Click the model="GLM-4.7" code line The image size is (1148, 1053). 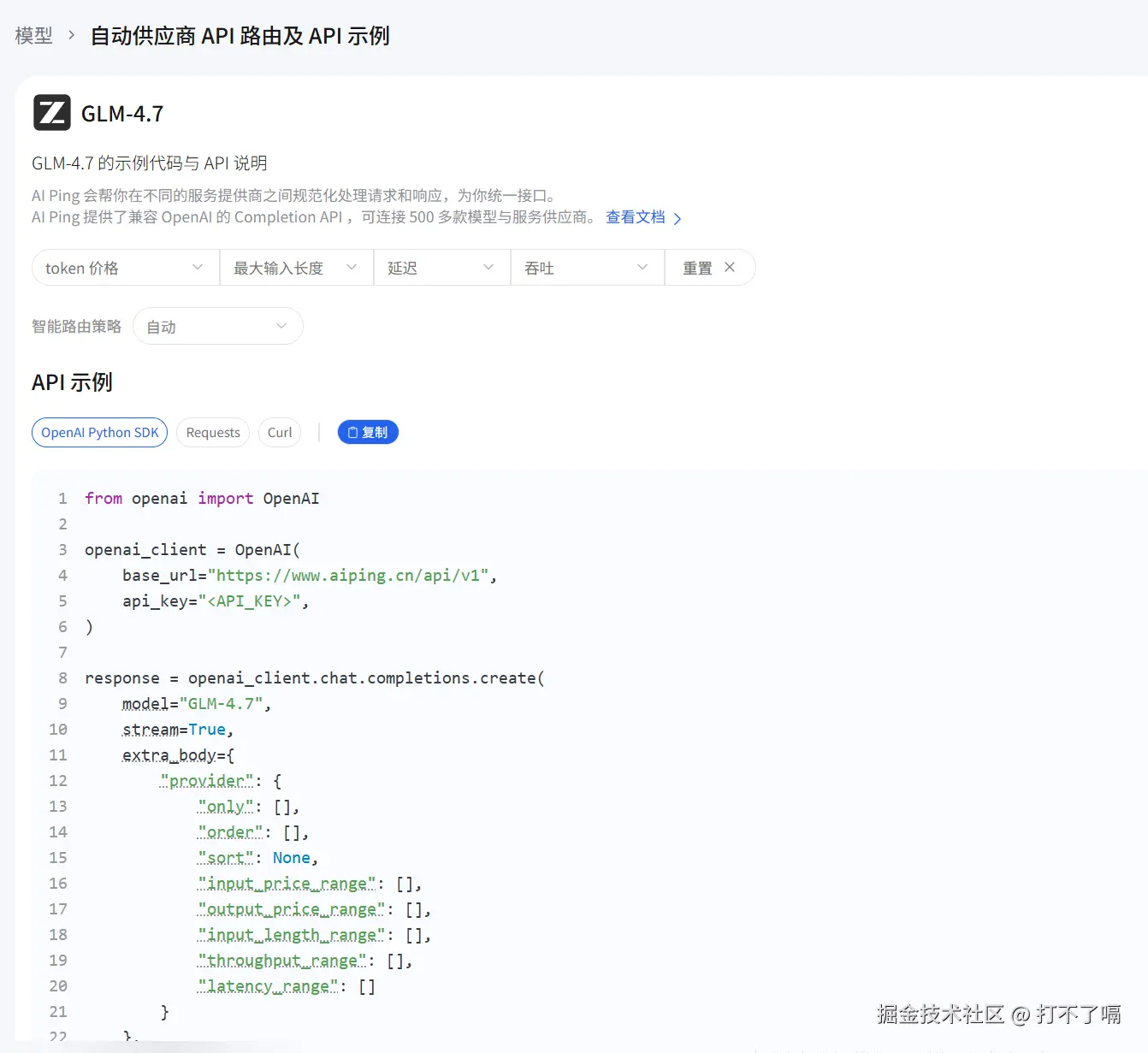click(197, 703)
